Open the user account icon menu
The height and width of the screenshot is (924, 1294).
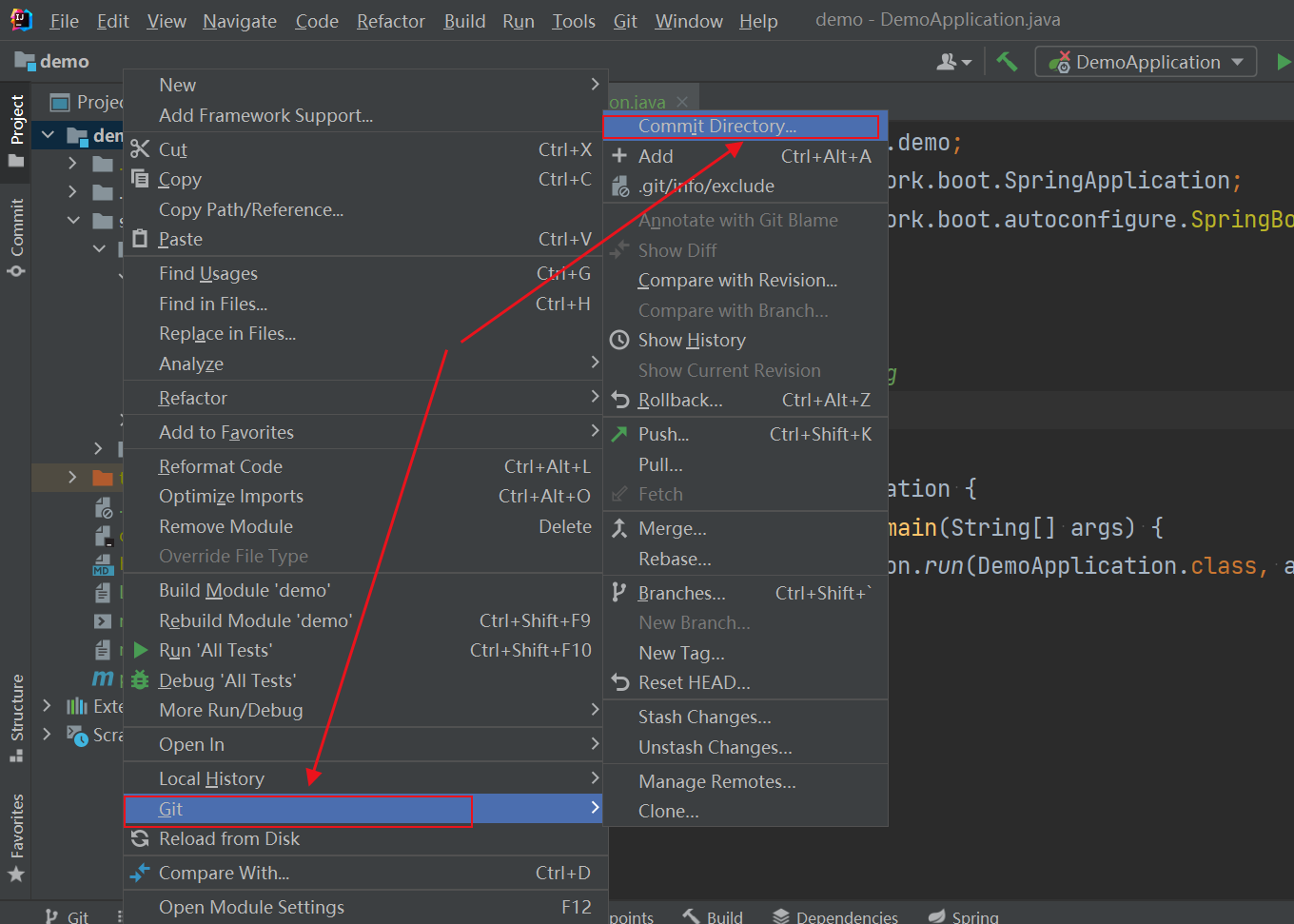click(953, 62)
